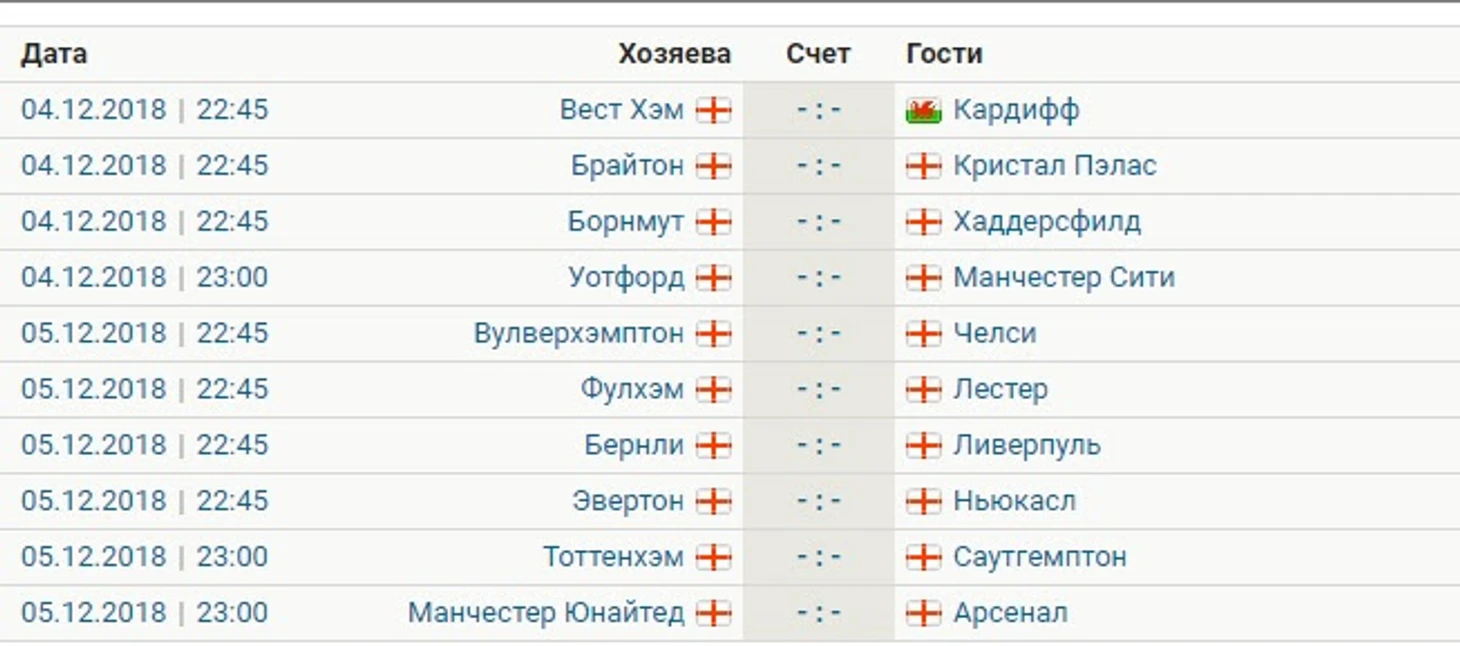Viewport: 1460px width, 646px height.
Task: Click the flag icon beside Манчестер Юнайтед
Action: (714, 613)
